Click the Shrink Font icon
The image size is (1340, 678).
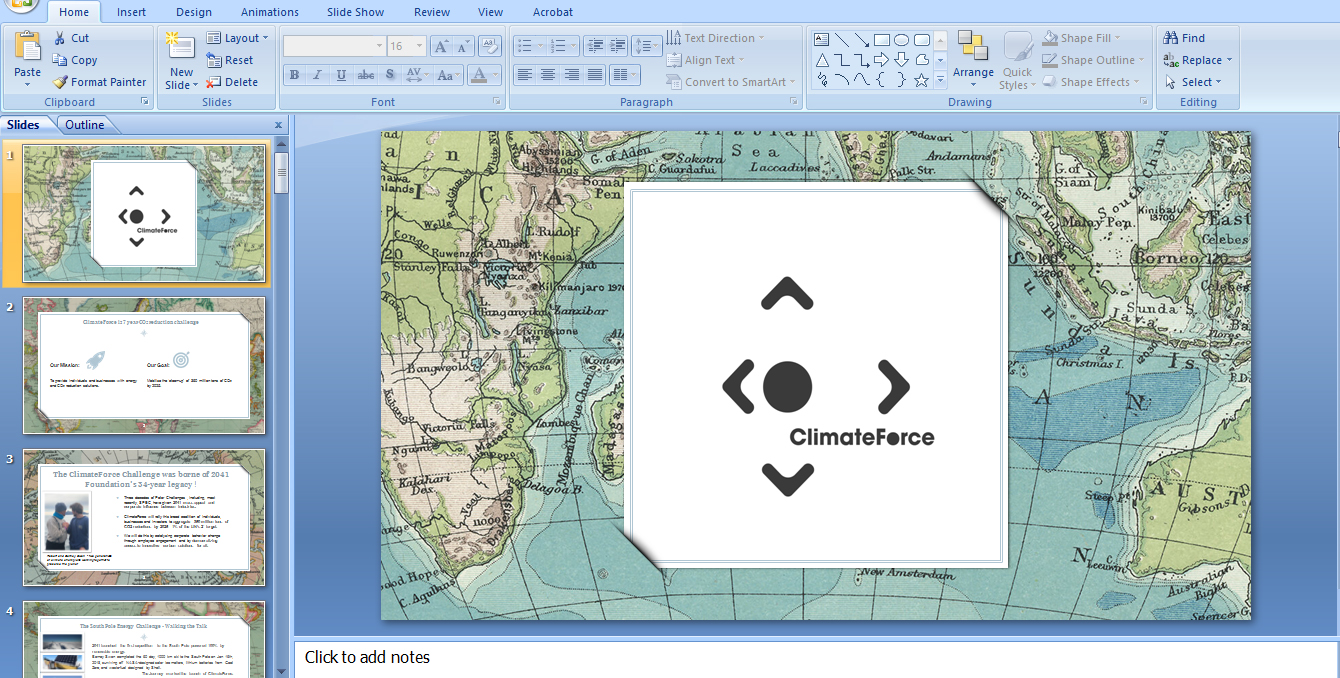pos(463,46)
